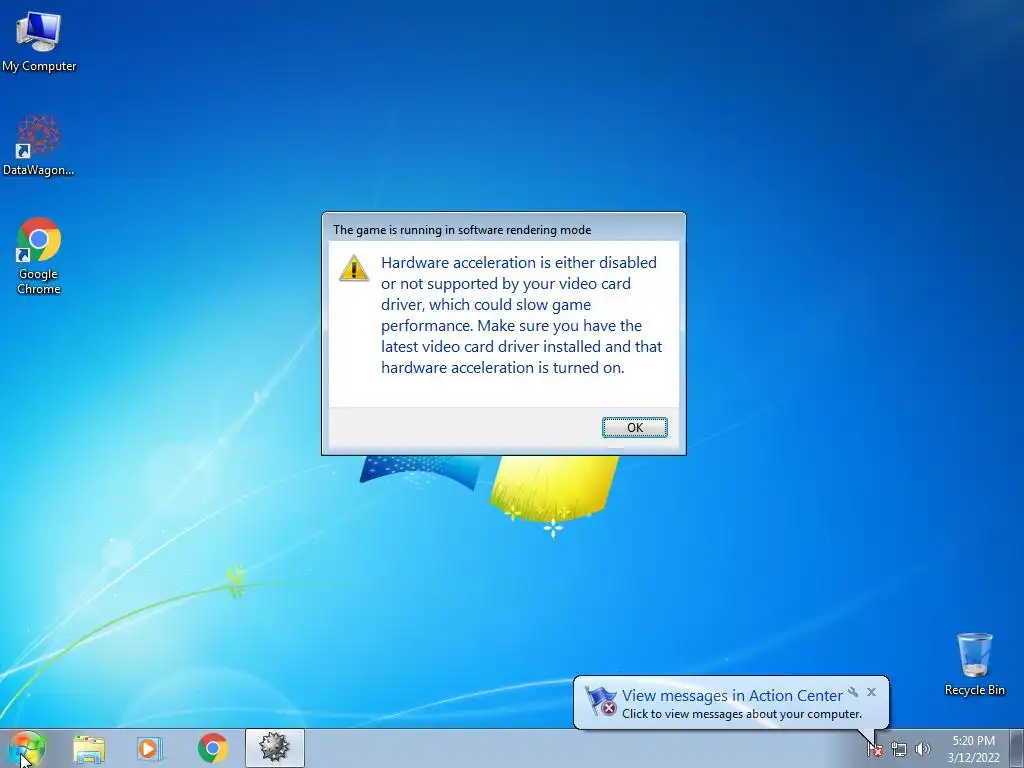Click the 'Hardware acceleration is either disabled' message text
The width and height of the screenshot is (1024, 768).
pos(521,315)
